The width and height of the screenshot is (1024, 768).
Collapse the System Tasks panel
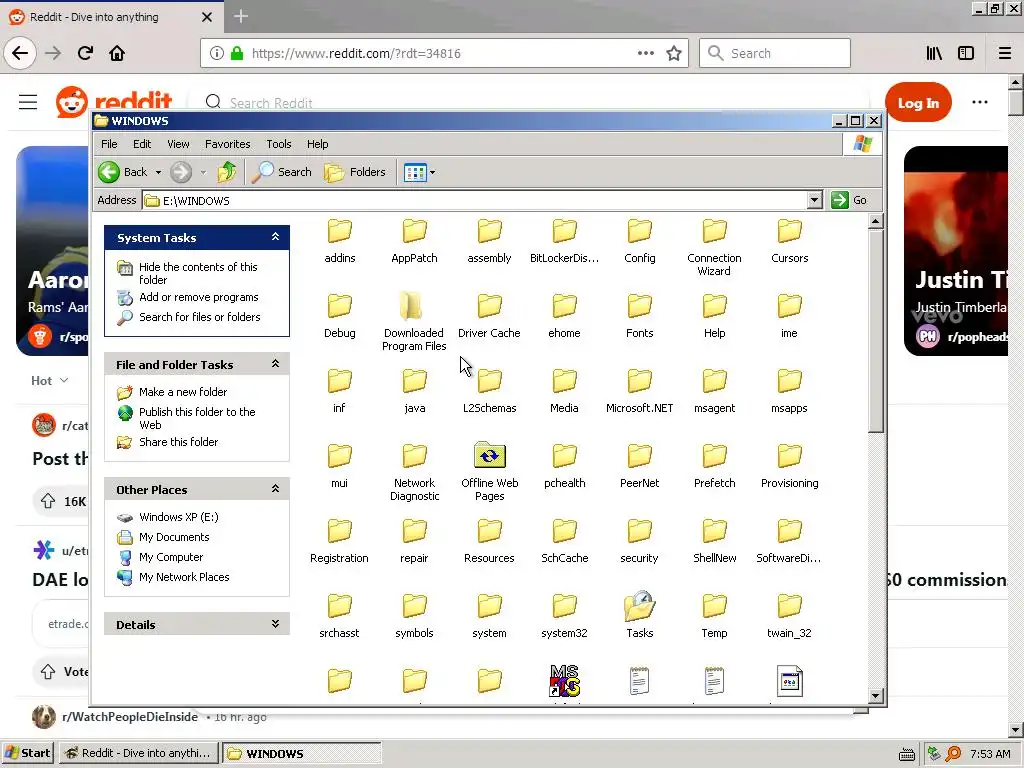click(276, 237)
